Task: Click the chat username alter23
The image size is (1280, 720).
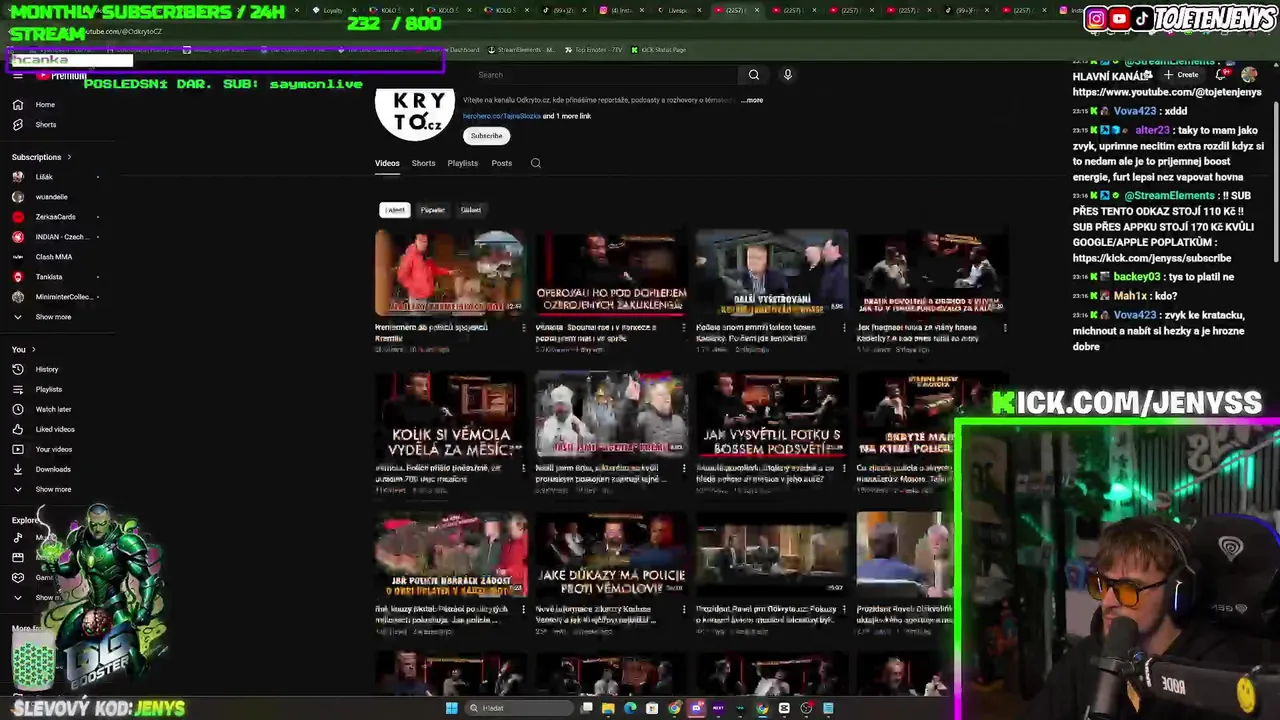Action: (x=1152, y=130)
